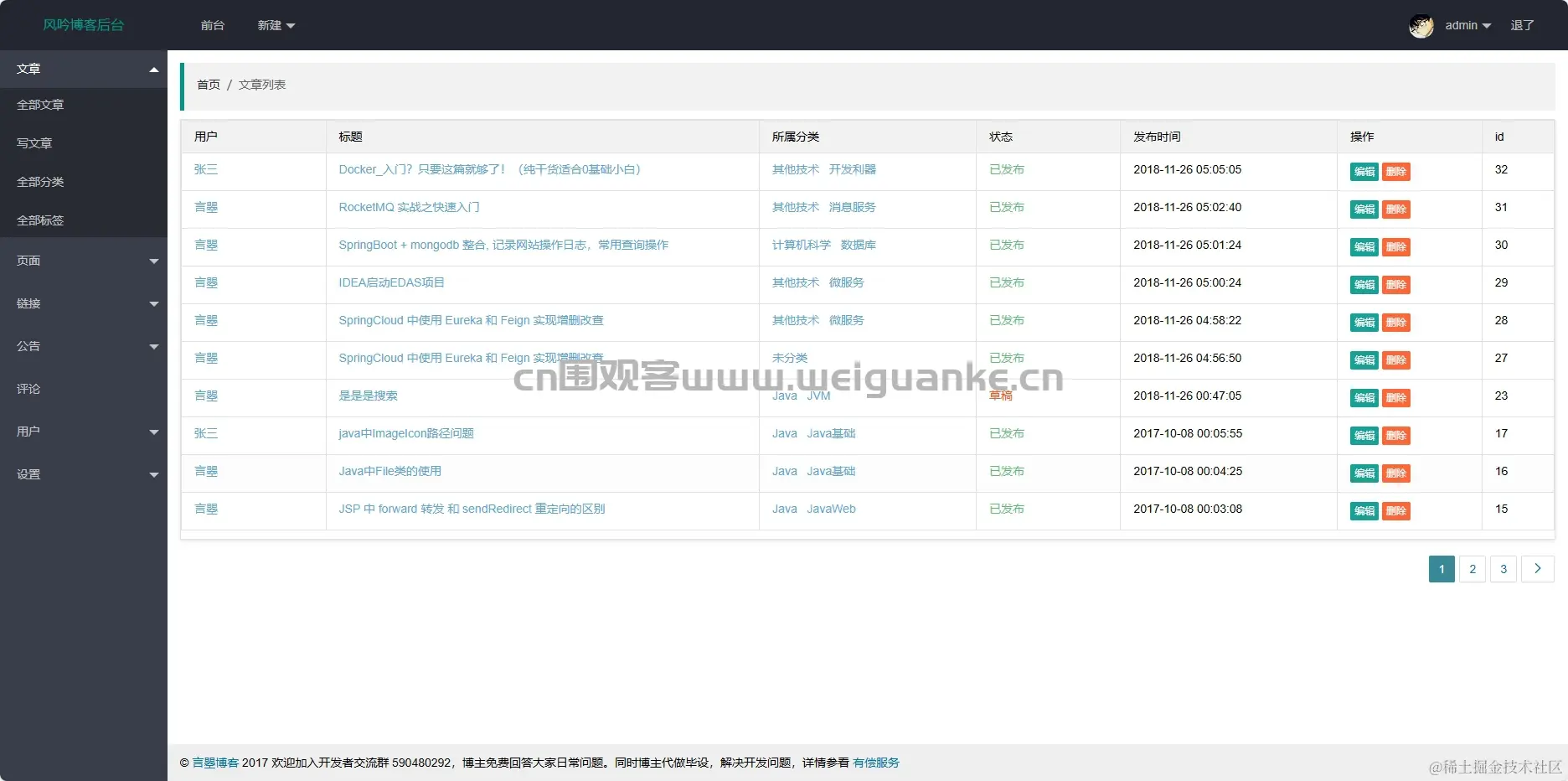The height and width of the screenshot is (781, 1568).
Task: Edit the java中ImageIcon路径问题 article
Action: (x=1364, y=436)
